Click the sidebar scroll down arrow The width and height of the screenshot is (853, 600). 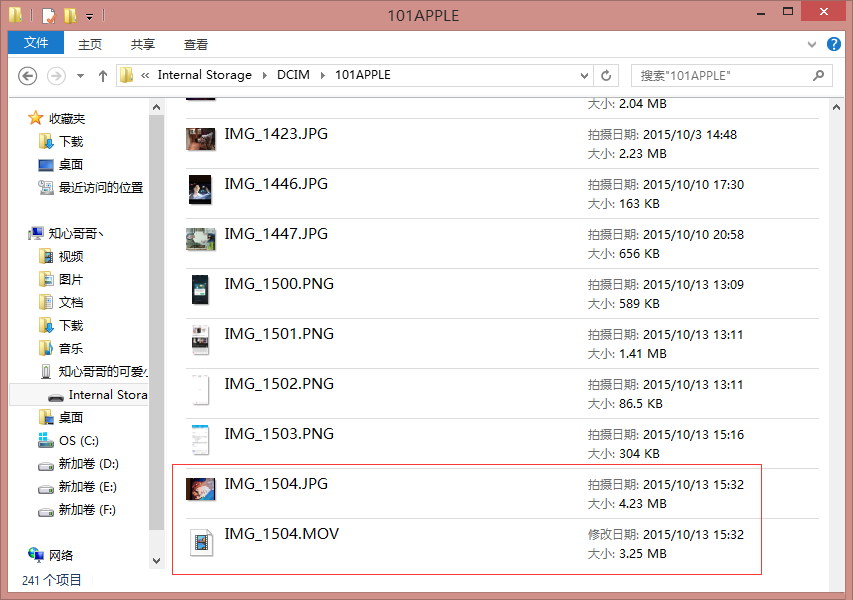[x=157, y=561]
